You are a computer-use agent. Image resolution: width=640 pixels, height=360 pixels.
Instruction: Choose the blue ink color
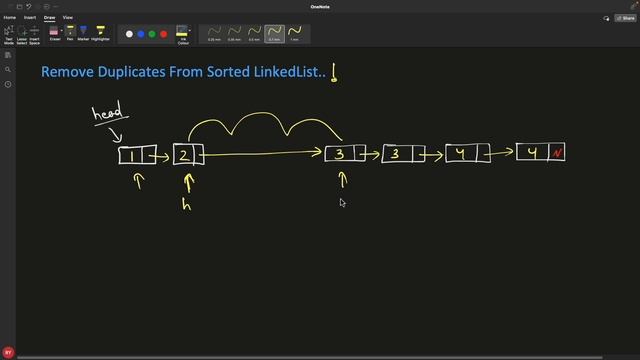141,34
